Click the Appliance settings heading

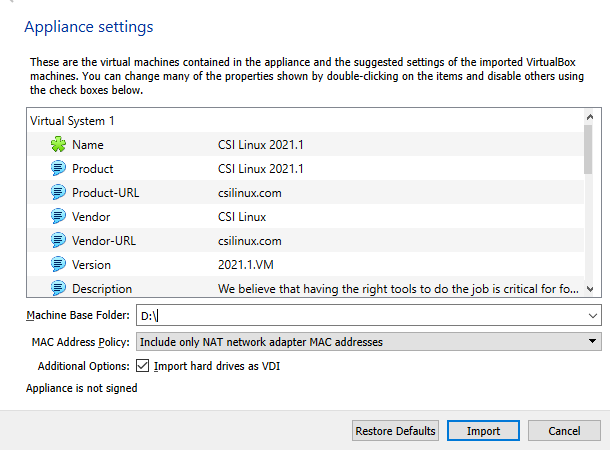(89, 27)
